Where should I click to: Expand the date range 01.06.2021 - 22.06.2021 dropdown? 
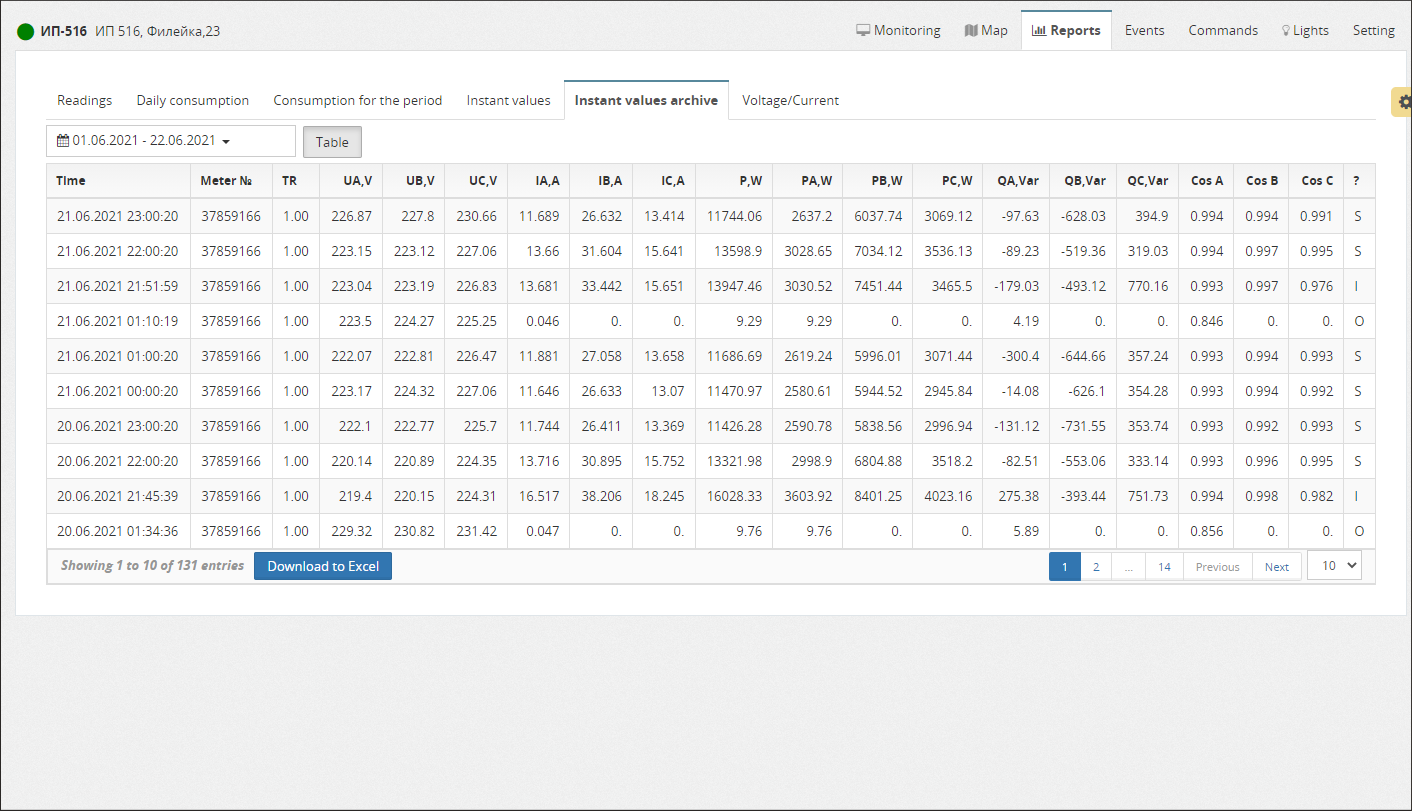coord(171,141)
